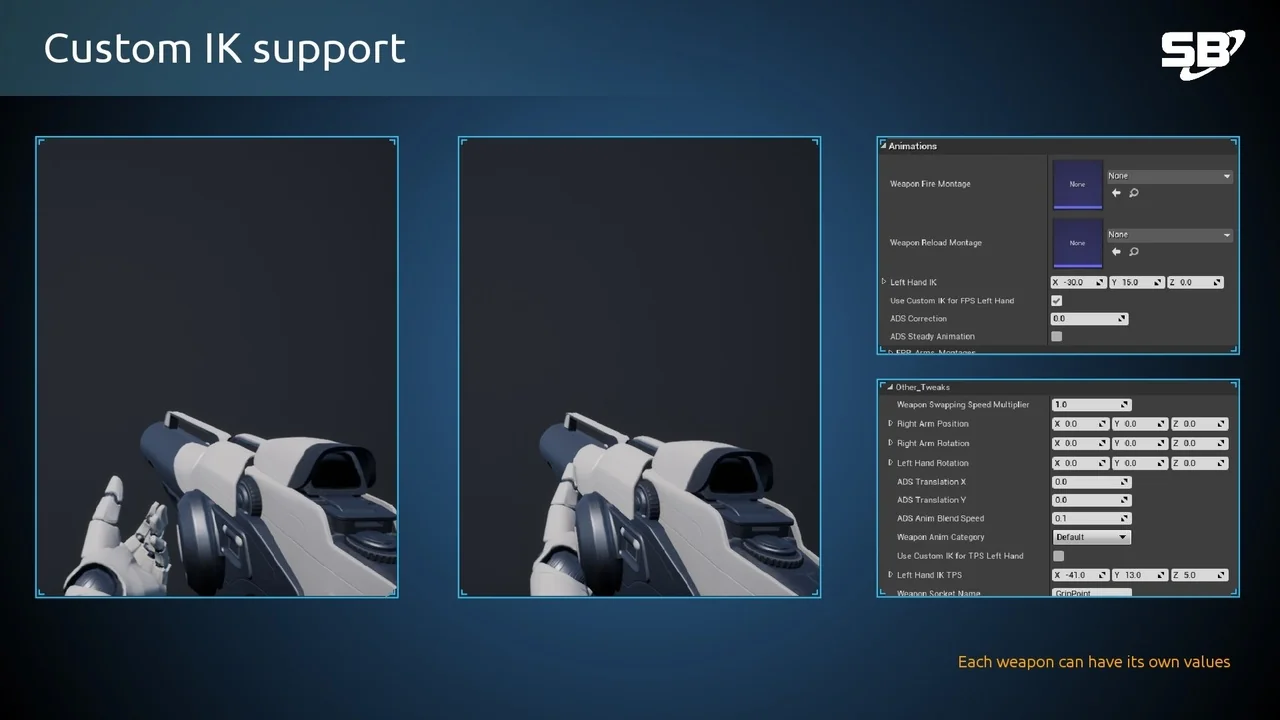Click the Weapon Socket Name GripPoint field
The image size is (1280, 720).
1090,592
